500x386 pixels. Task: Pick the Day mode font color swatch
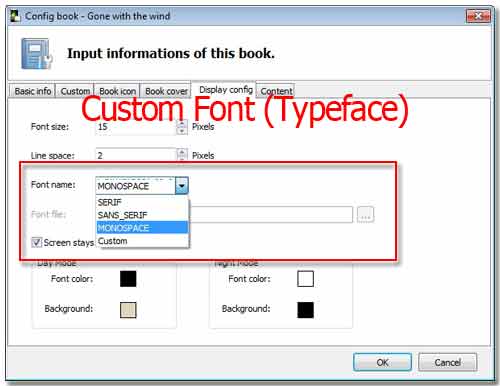pyautogui.click(x=128, y=279)
